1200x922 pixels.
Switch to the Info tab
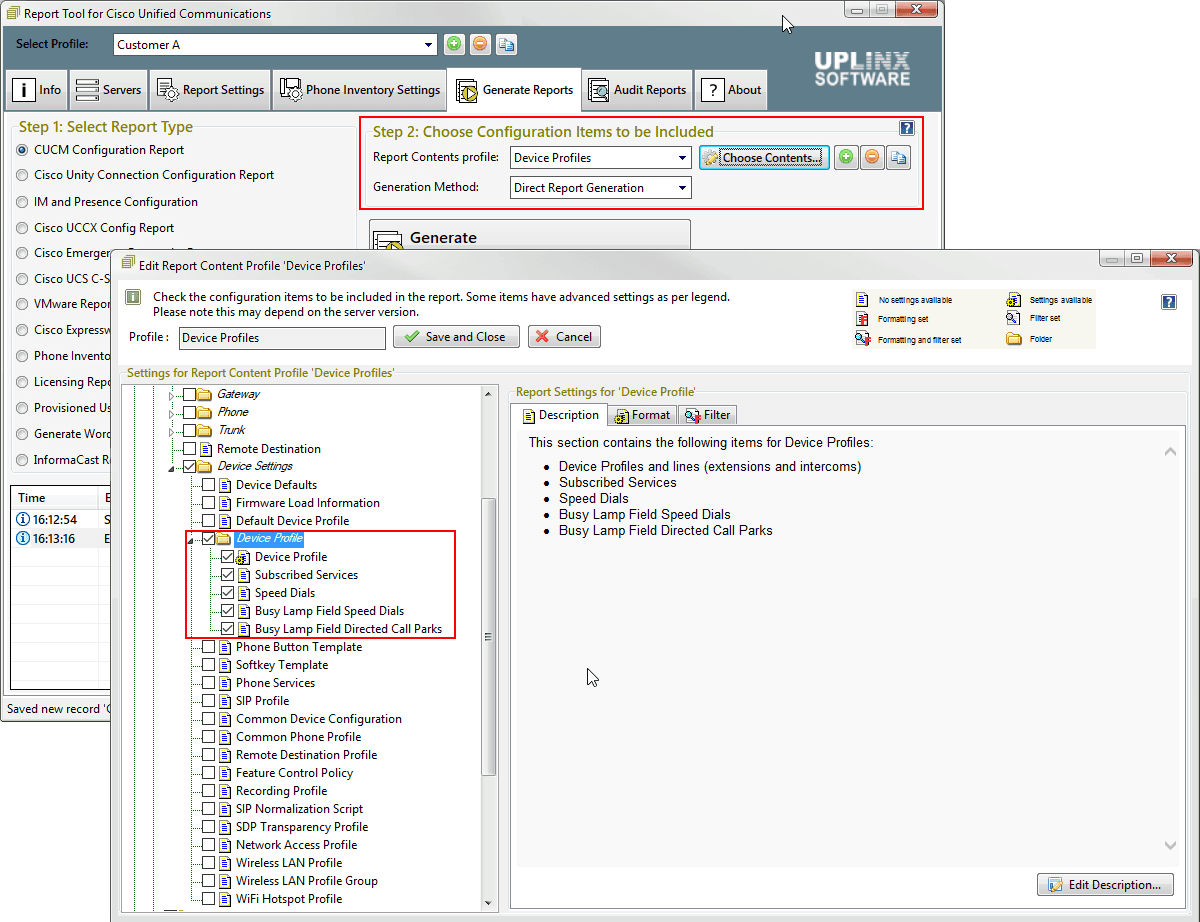[x=37, y=89]
